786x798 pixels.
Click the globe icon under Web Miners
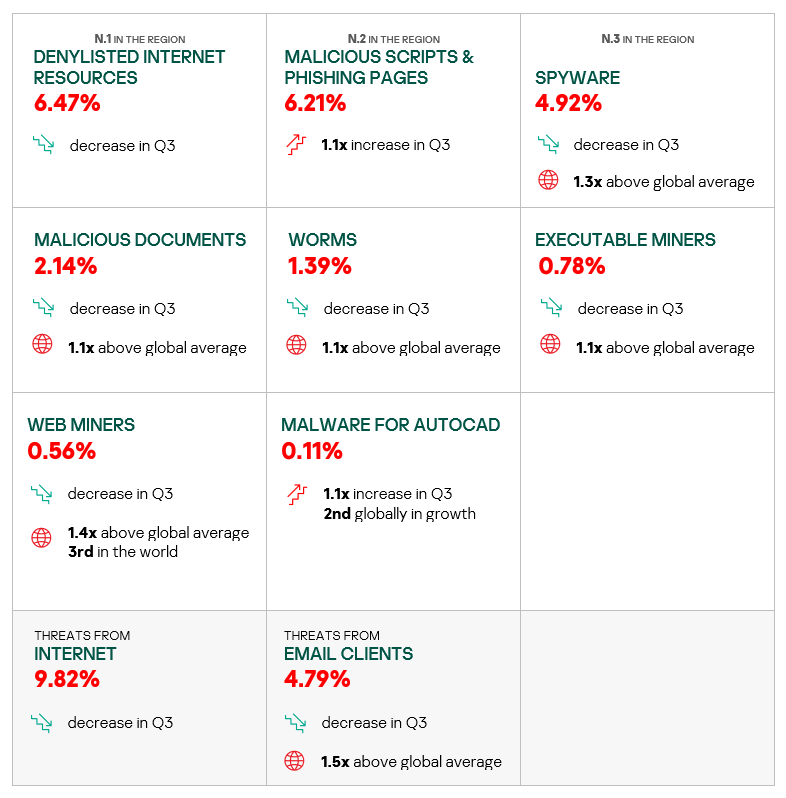tap(41, 538)
